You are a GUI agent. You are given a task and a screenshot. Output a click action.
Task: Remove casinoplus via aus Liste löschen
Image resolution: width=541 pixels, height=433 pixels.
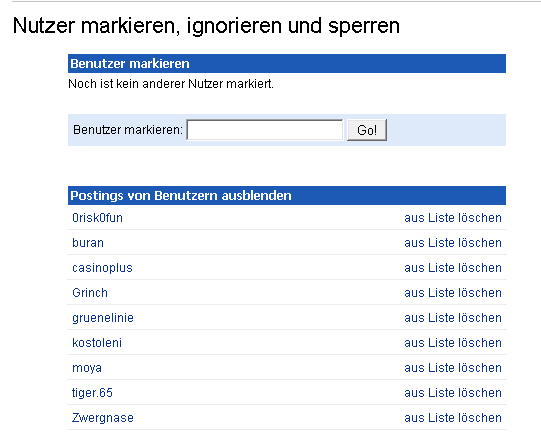pyautogui.click(x=453, y=268)
